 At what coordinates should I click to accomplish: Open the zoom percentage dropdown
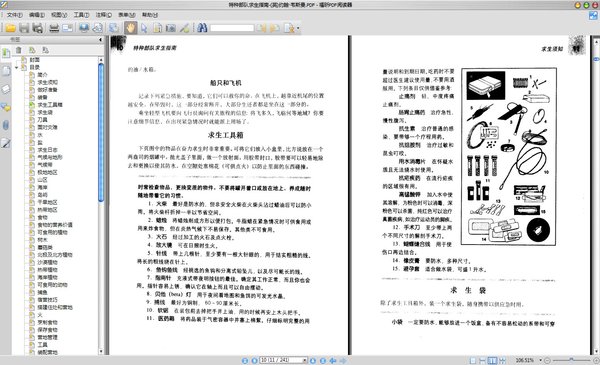click(540, 360)
